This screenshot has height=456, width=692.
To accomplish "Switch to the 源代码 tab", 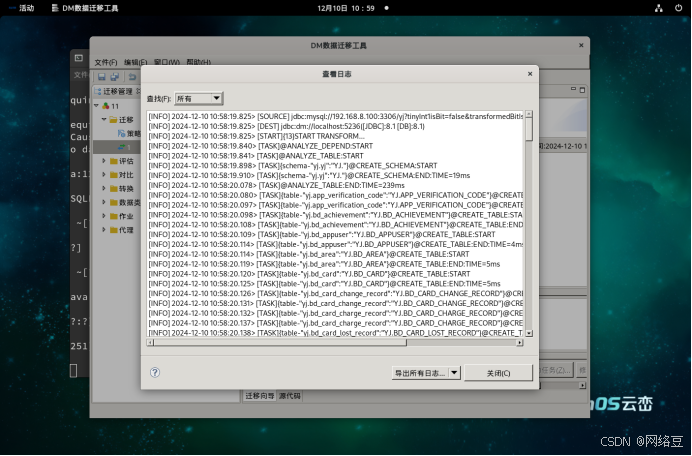I will click(290, 396).
